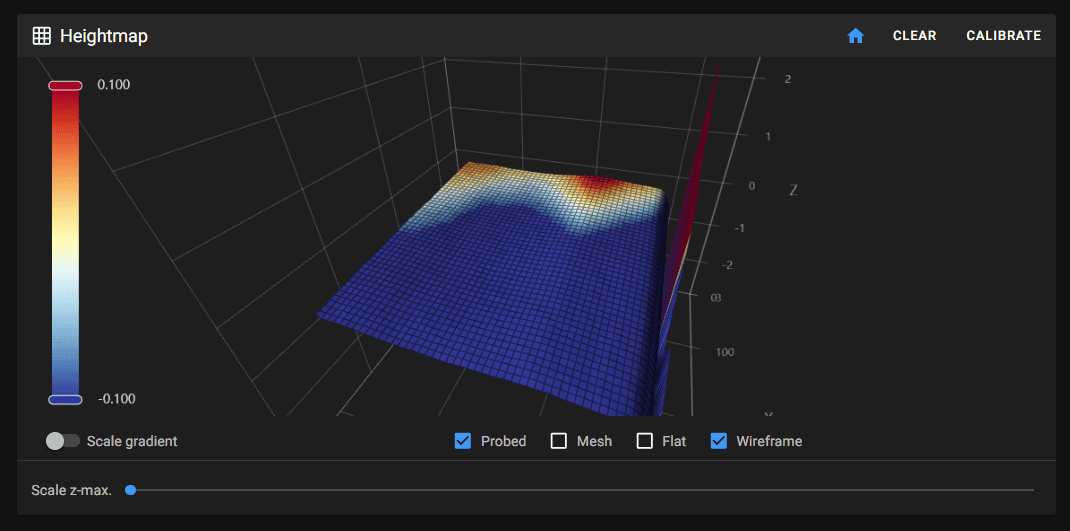
Task: Click the Heightmap panel title
Action: tap(104, 36)
